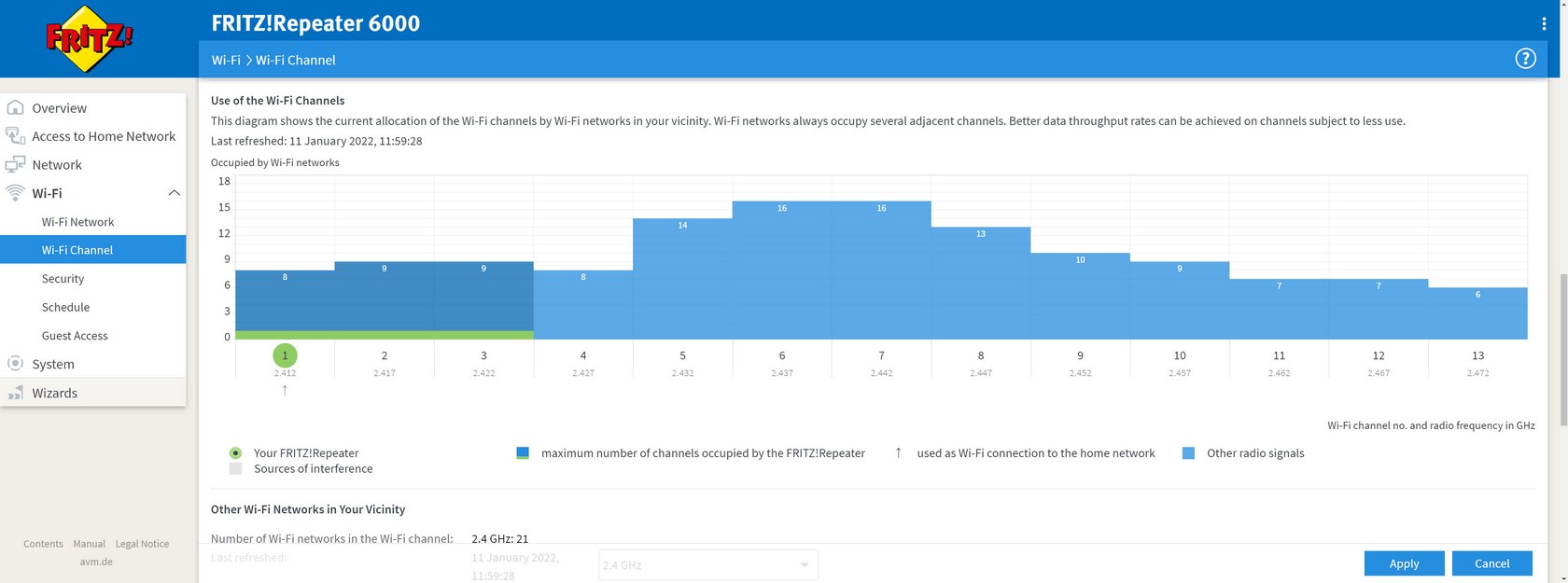Image resolution: width=1568 pixels, height=583 pixels.
Task: Click the 2.4 GHz: 21 network count
Action: 500,538
